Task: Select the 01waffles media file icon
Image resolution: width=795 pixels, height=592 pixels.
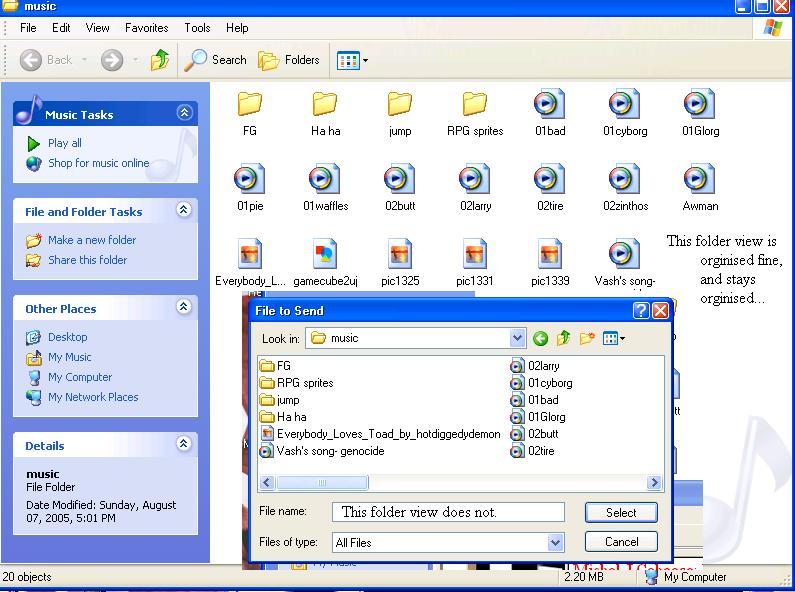Action: [x=324, y=180]
